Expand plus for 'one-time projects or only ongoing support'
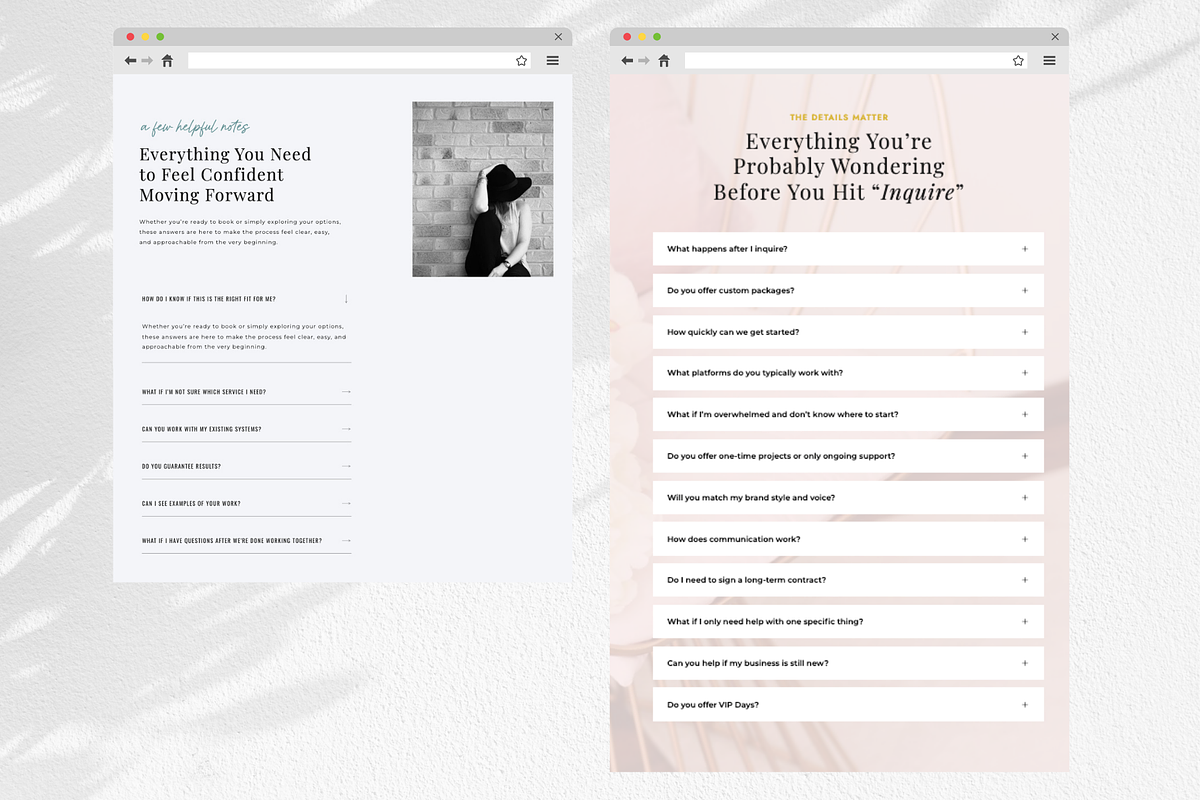Viewport: 1200px width, 800px height. (x=1025, y=456)
